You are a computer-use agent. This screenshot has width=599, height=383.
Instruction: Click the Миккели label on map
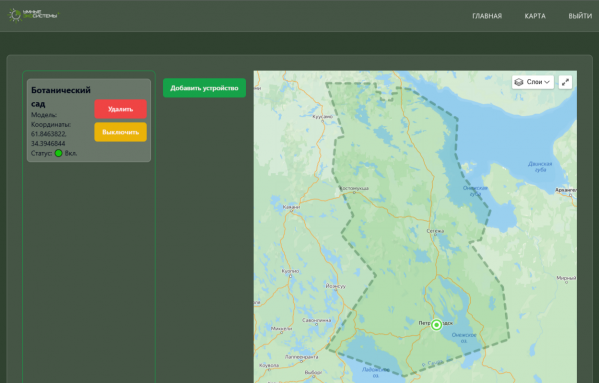(281, 328)
